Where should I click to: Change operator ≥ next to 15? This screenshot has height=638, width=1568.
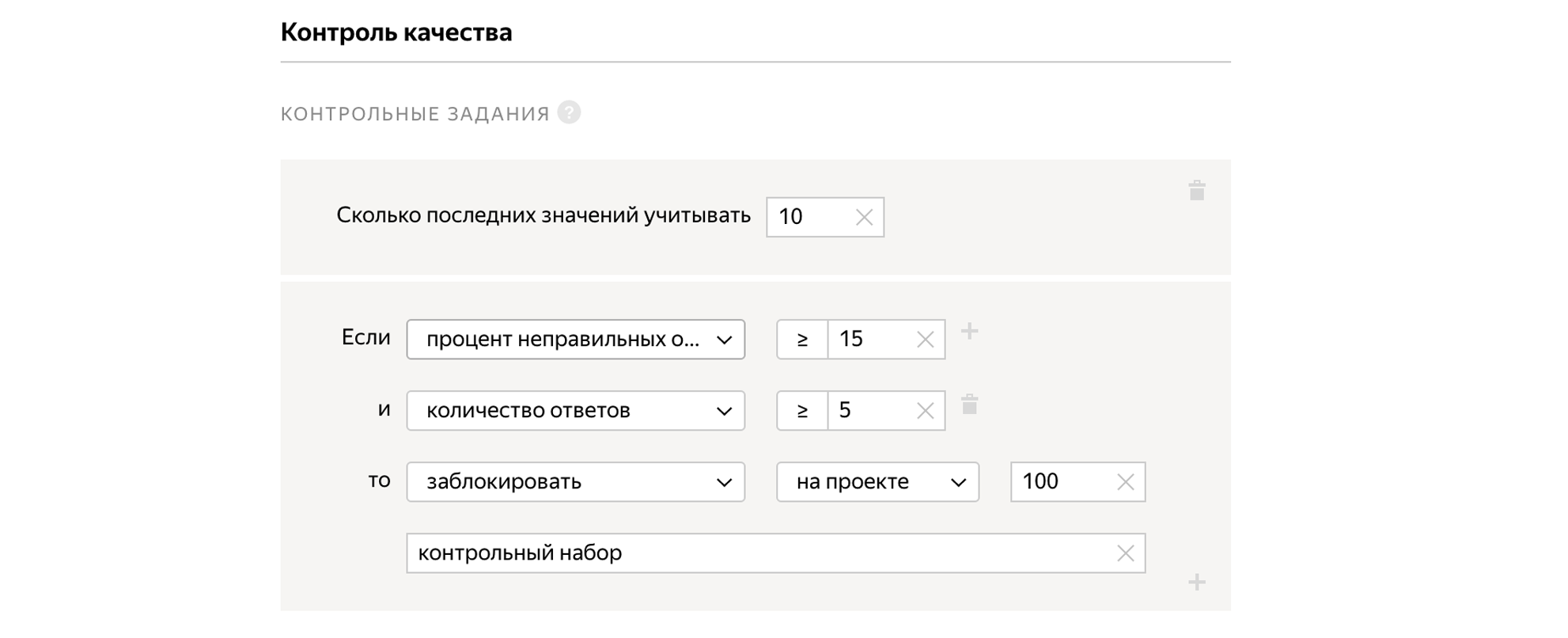[x=802, y=340]
